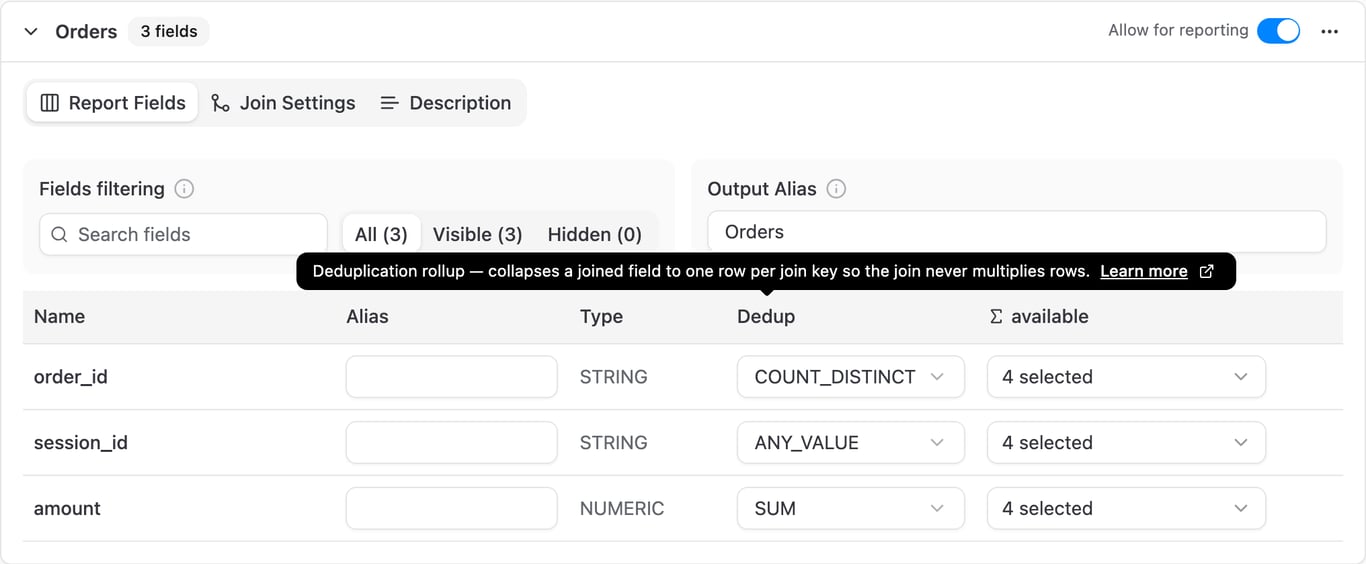
Task: Open the ANY_VALUE dedup dropdown
Action: (851, 443)
